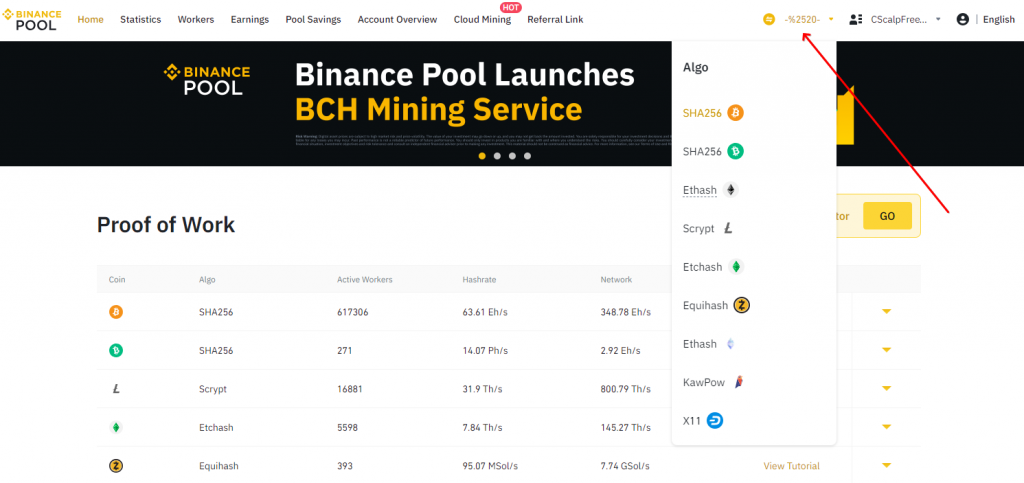
Task: Click Ravencoin icon beside KawPow
Action: tap(739, 382)
